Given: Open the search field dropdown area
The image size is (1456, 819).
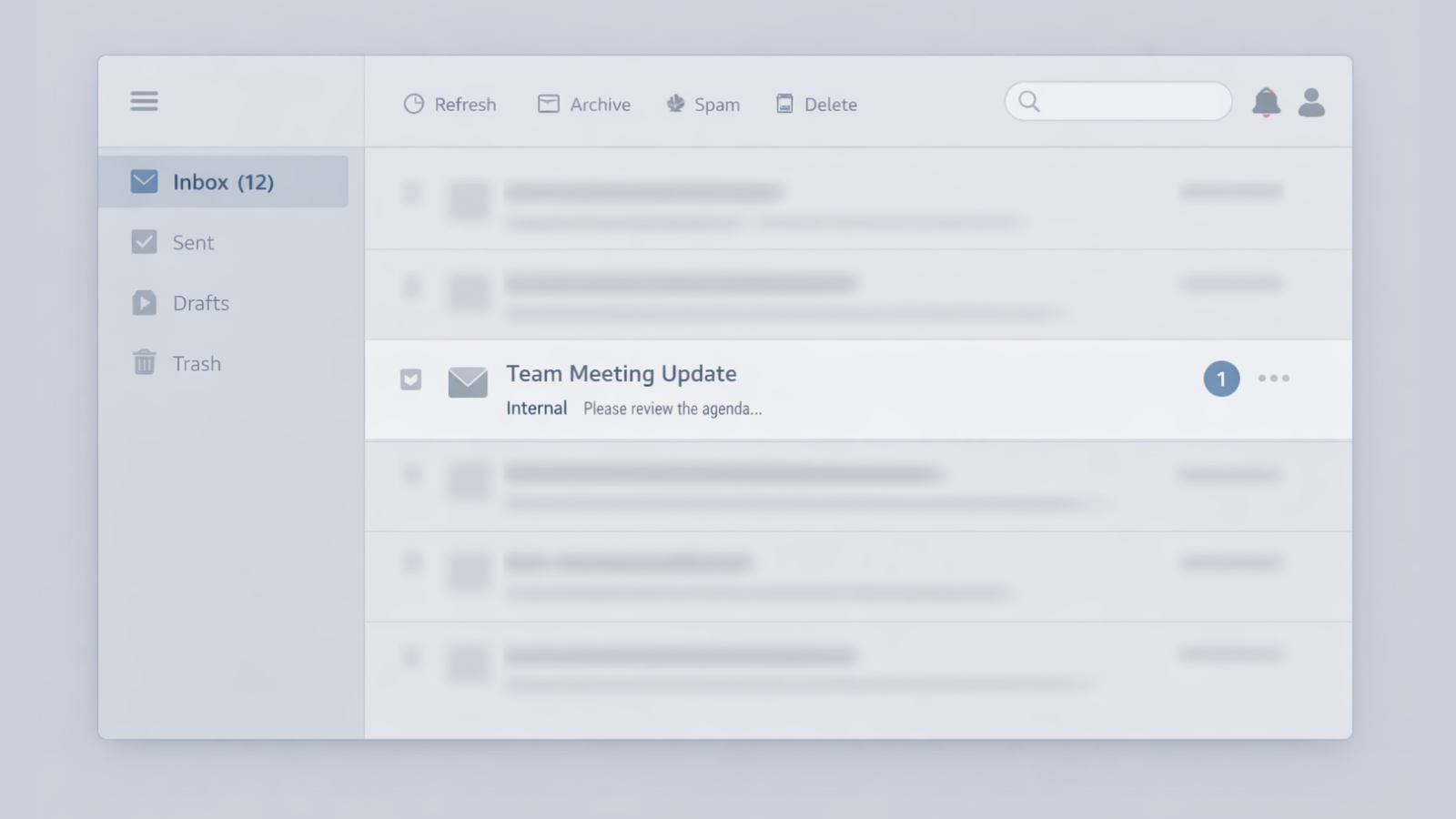Looking at the screenshot, I should pos(1117,101).
